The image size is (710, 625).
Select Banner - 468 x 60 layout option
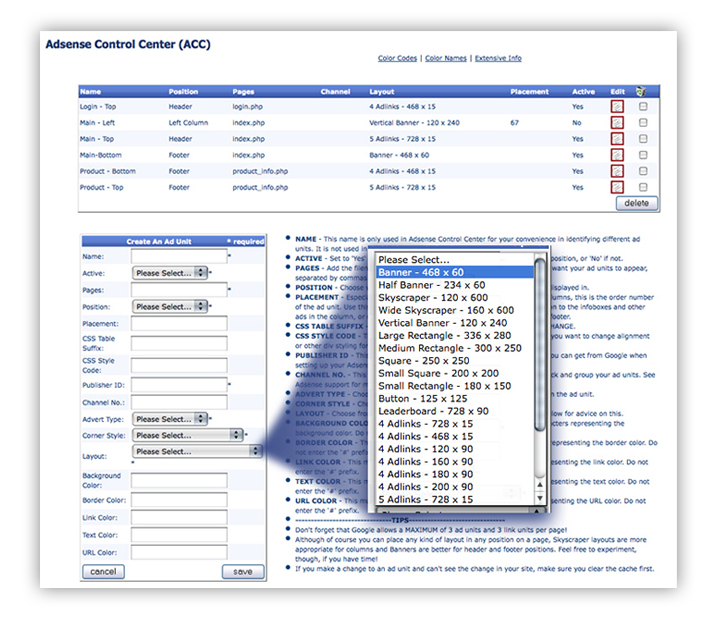point(455,272)
